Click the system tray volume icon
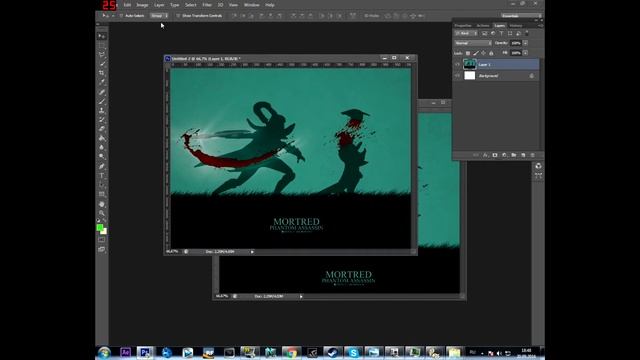This screenshot has height=360, width=640. pyautogui.click(x=499, y=353)
